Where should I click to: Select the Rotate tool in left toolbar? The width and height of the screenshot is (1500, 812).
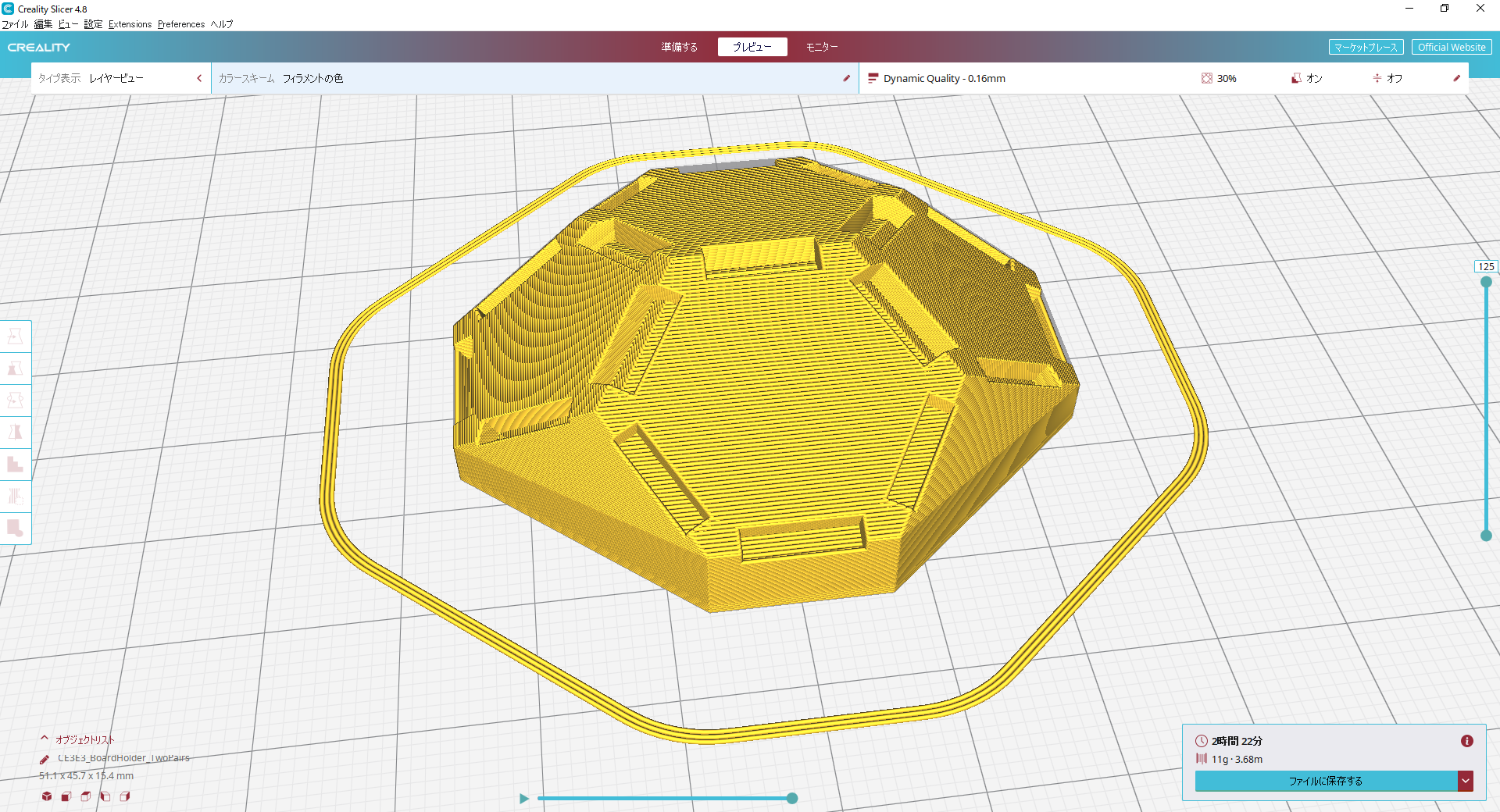pyautogui.click(x=15, y=401)
